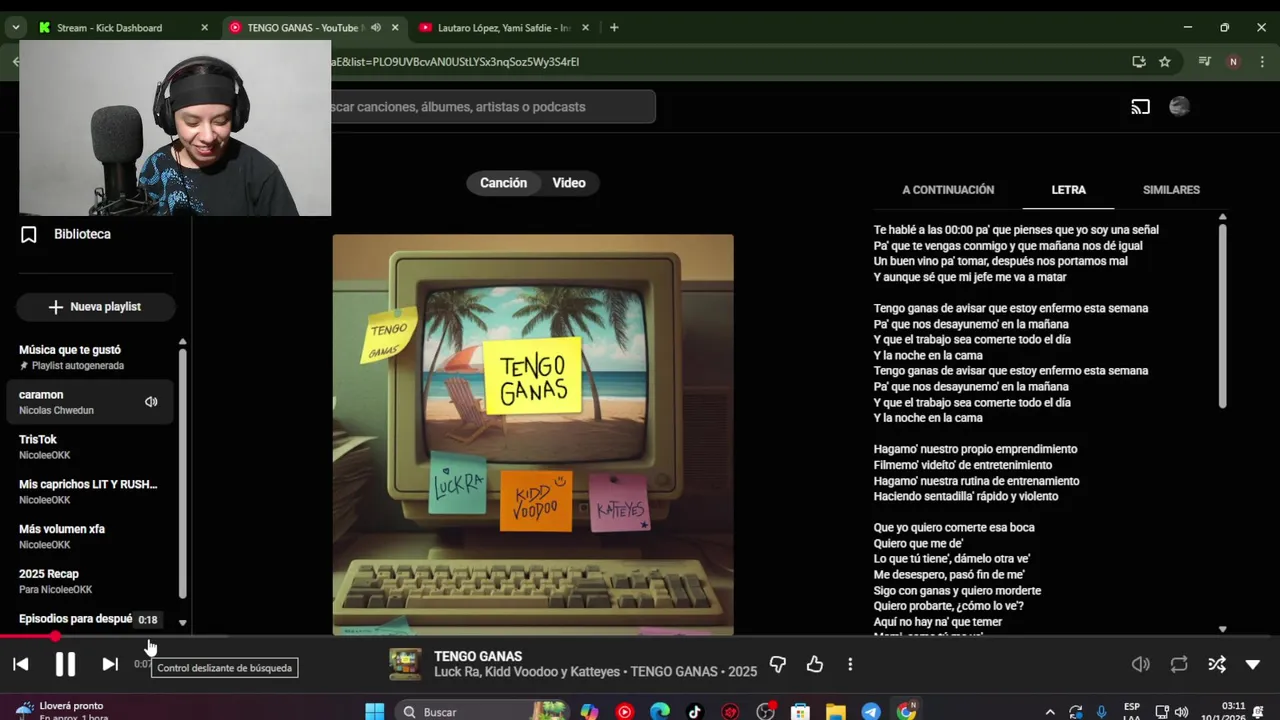This screenshot has height=720, width=1280.
Task: Click the Cast to device icon
Action: pos(1140,107)
